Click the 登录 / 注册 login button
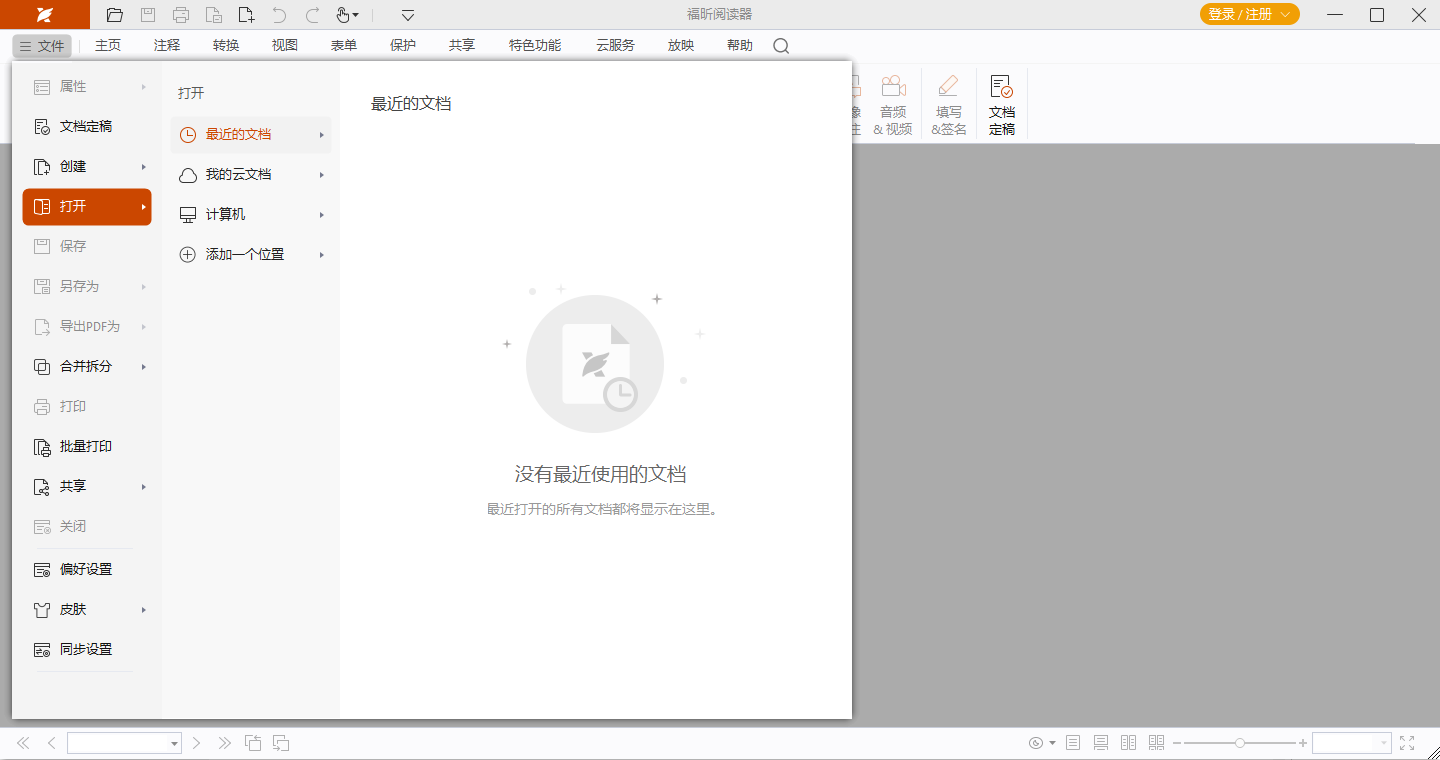 click(x=1250, y=14)
